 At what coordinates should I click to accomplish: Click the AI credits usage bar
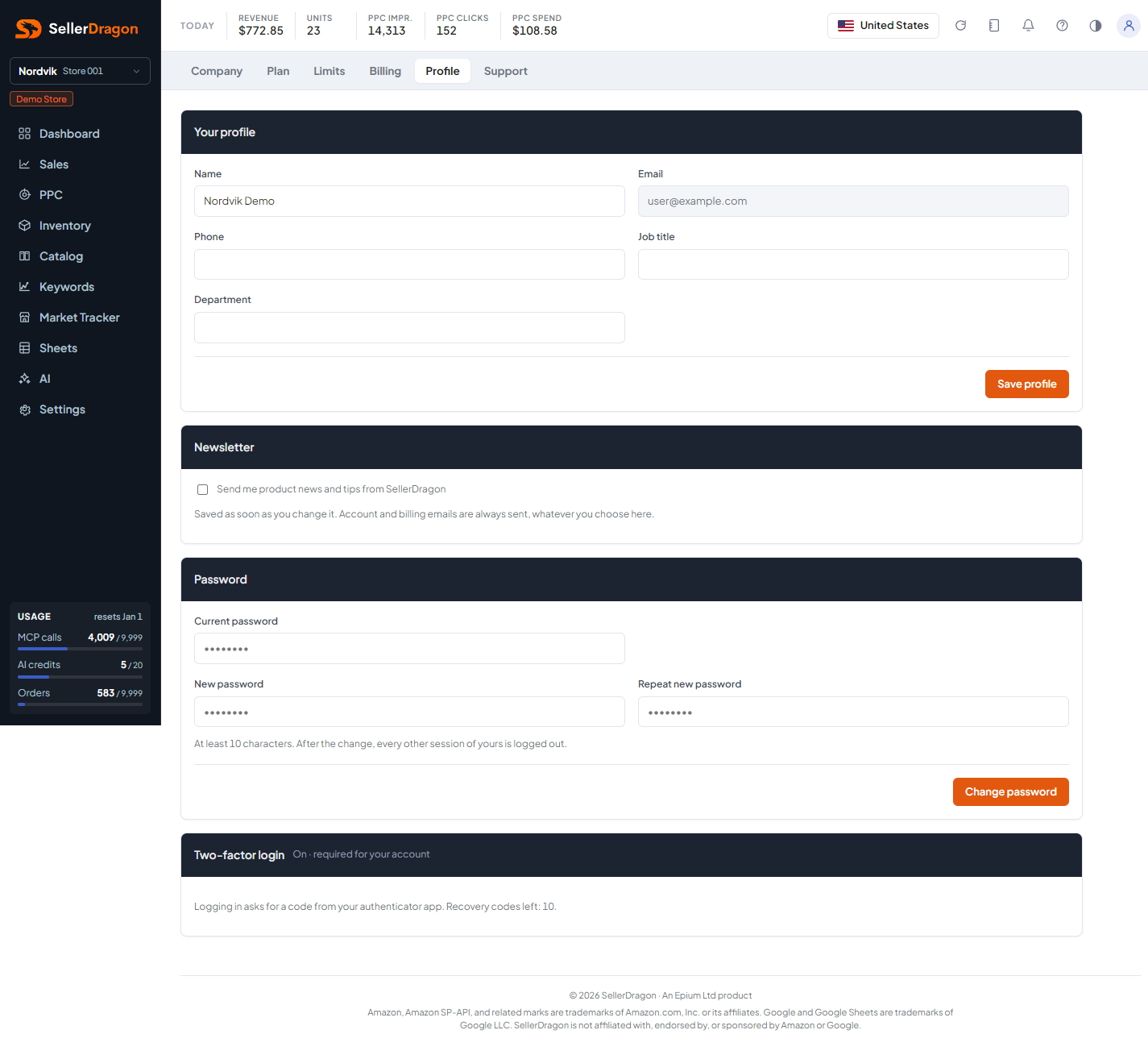click(x=80, y=677)
